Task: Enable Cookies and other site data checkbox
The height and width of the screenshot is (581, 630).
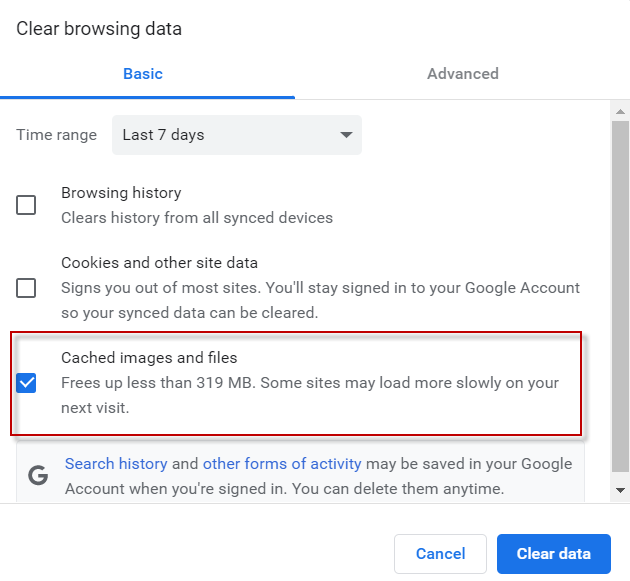Action: point(26,288)
